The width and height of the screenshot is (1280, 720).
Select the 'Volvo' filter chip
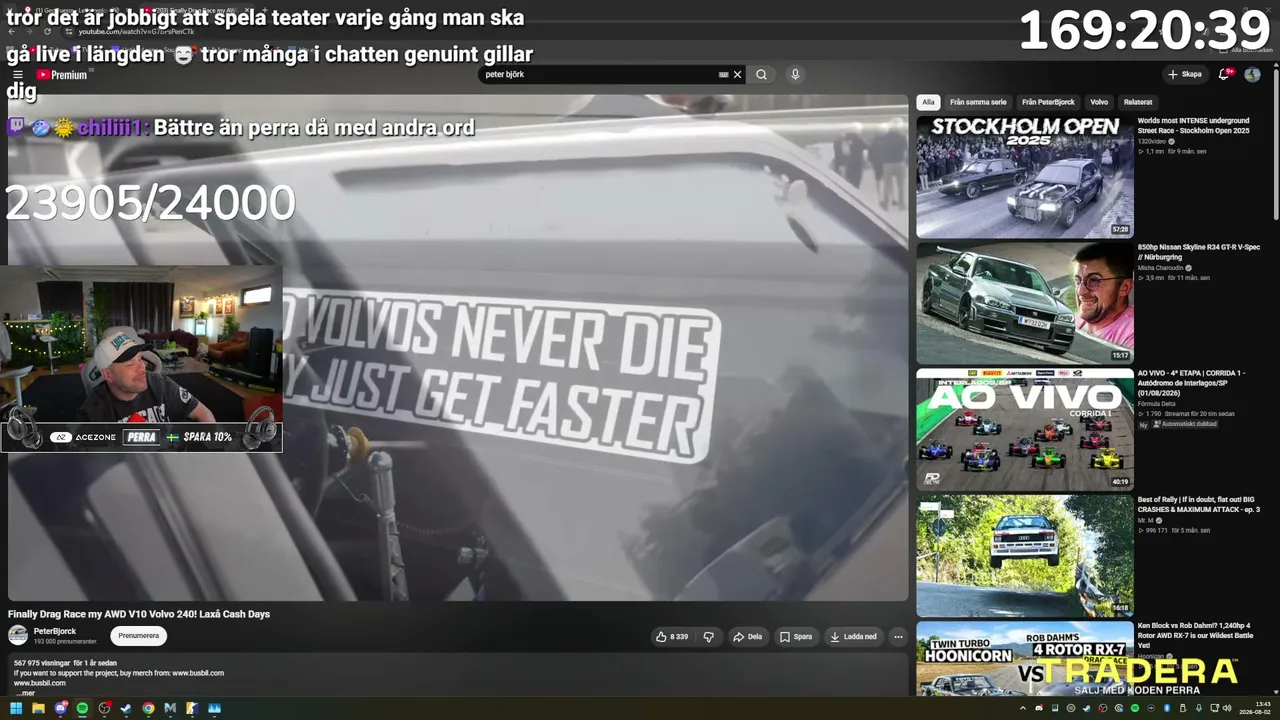coord(1099,102)
